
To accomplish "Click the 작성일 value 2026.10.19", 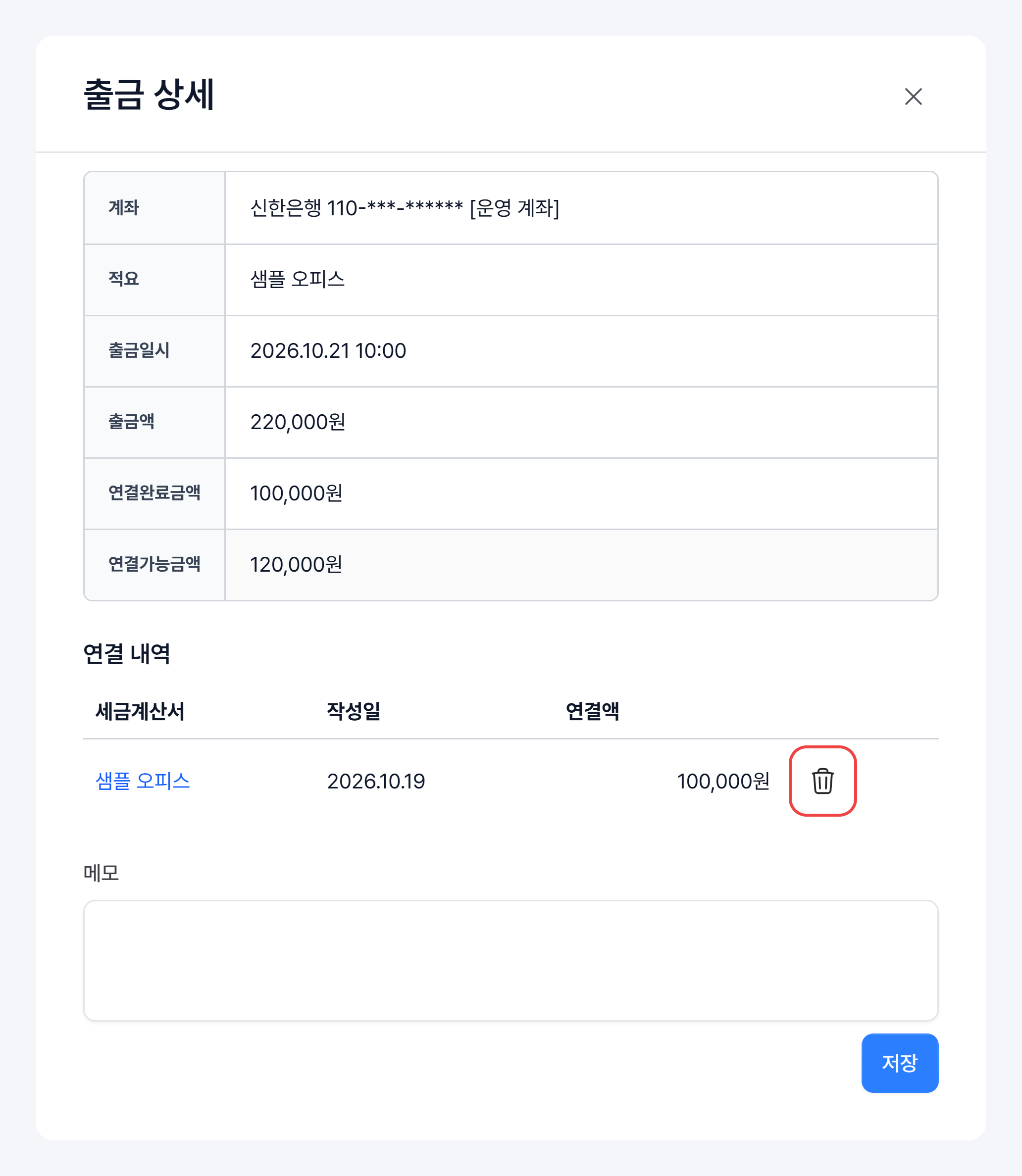I will 376,781.
